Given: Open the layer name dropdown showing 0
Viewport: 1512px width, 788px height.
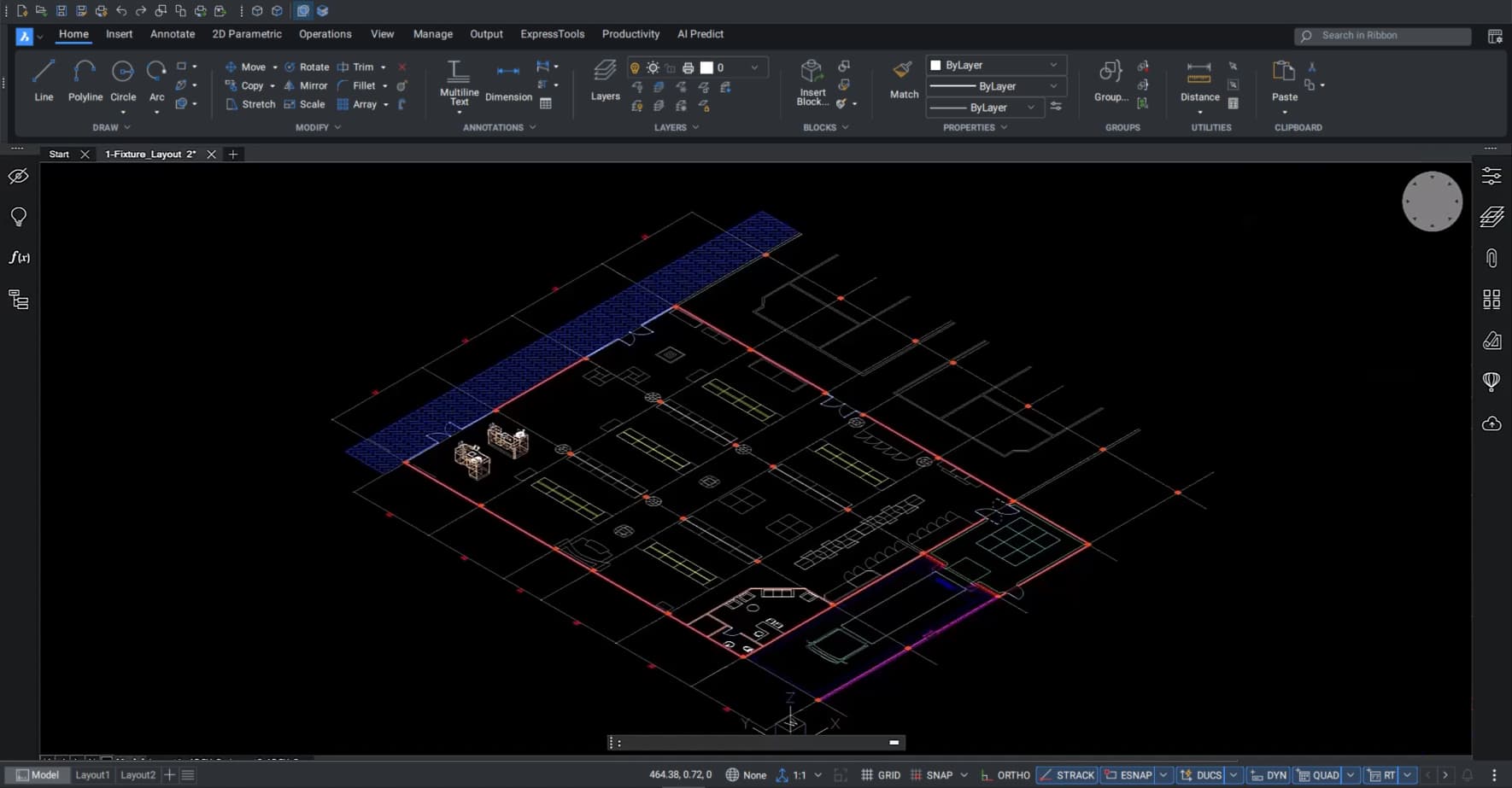Looking at the screenshot, I should (x=753, y=67).
